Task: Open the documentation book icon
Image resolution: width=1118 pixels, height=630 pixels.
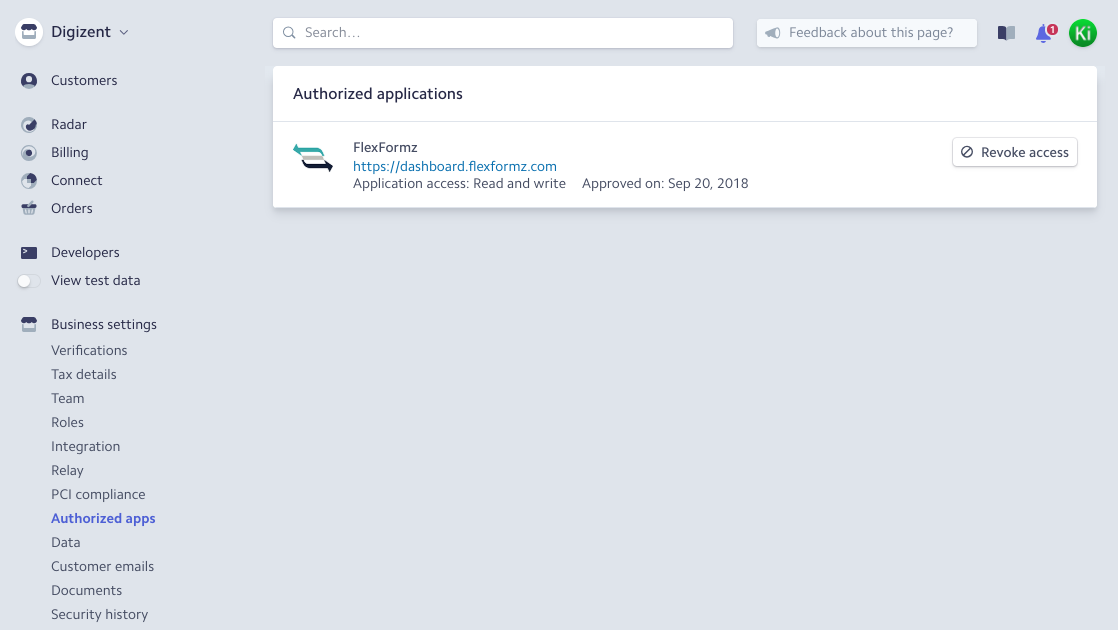Action: [1005, 32]
